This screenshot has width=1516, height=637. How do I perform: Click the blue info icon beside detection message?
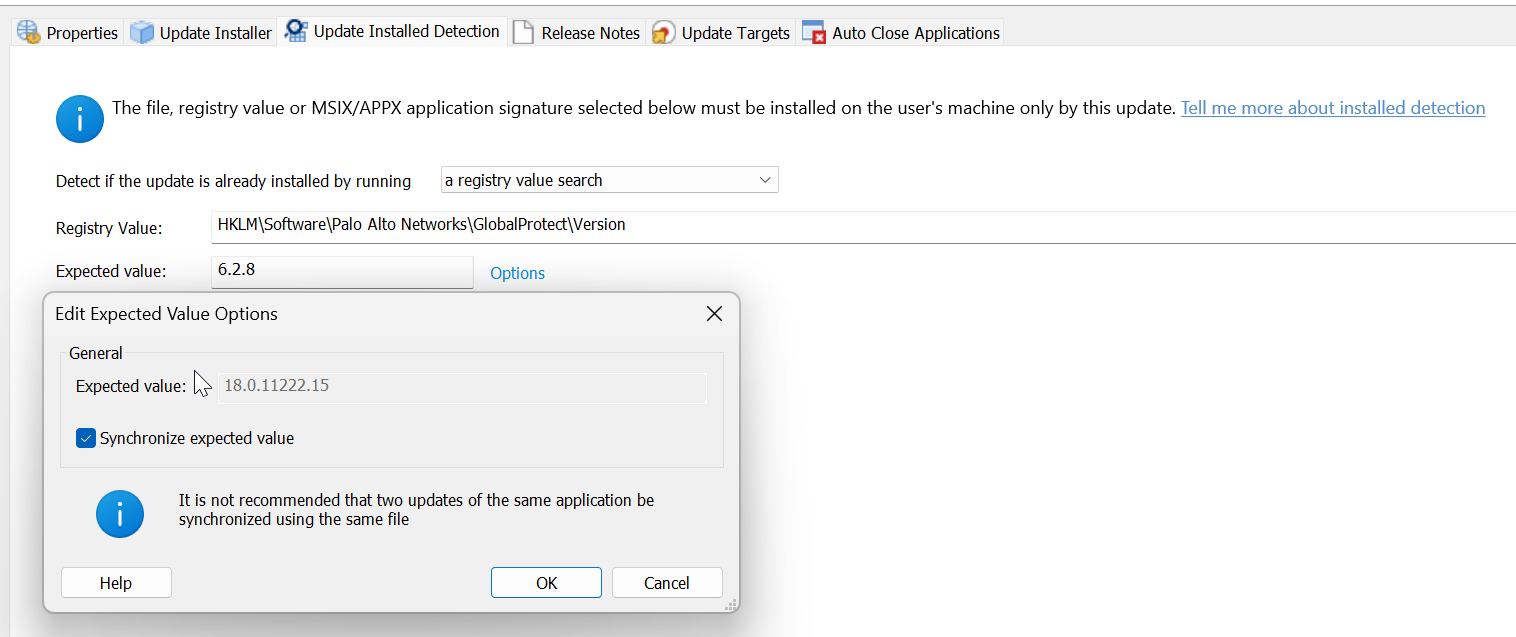coord(79,118)
